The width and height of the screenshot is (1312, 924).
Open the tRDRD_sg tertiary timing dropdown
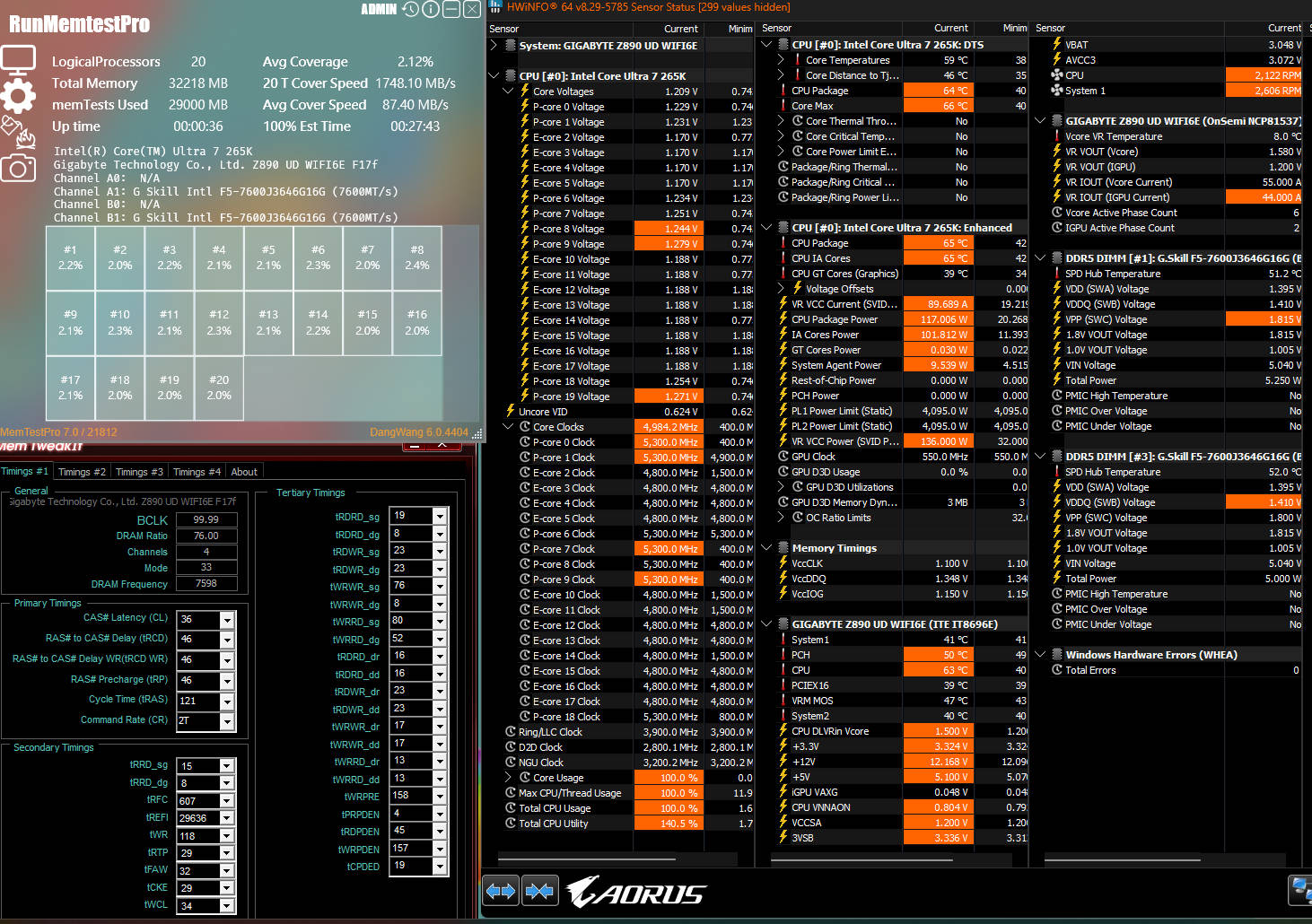(x=440, y=516)
